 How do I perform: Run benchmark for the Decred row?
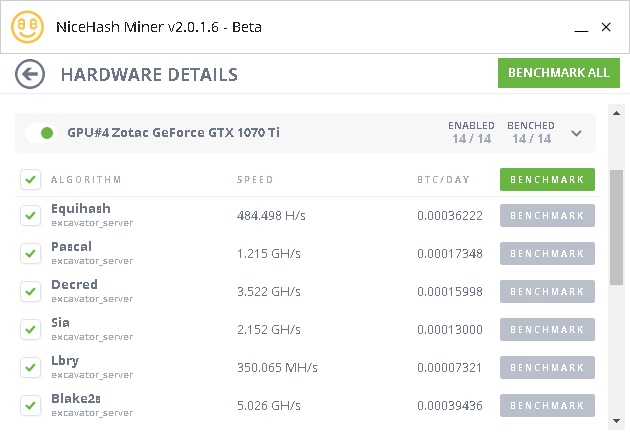(547, 291)
